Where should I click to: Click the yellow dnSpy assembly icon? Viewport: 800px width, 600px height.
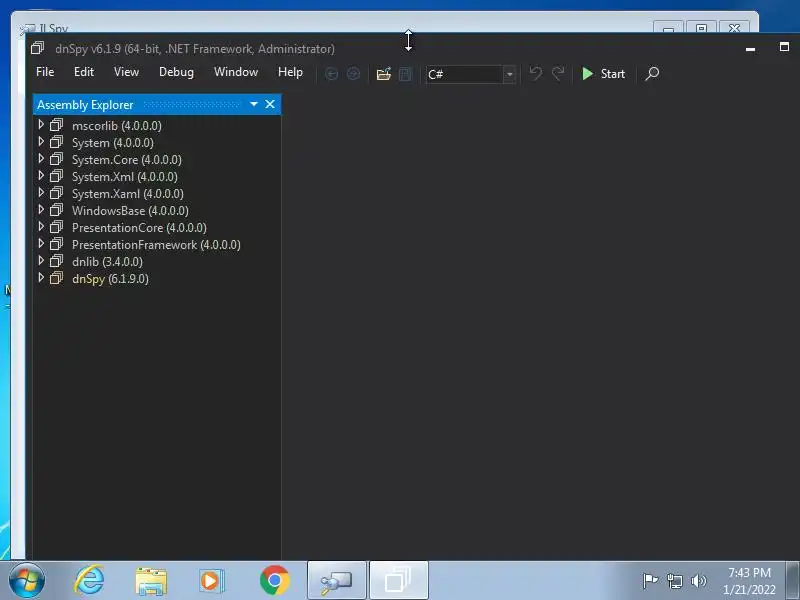click(56, 278)
